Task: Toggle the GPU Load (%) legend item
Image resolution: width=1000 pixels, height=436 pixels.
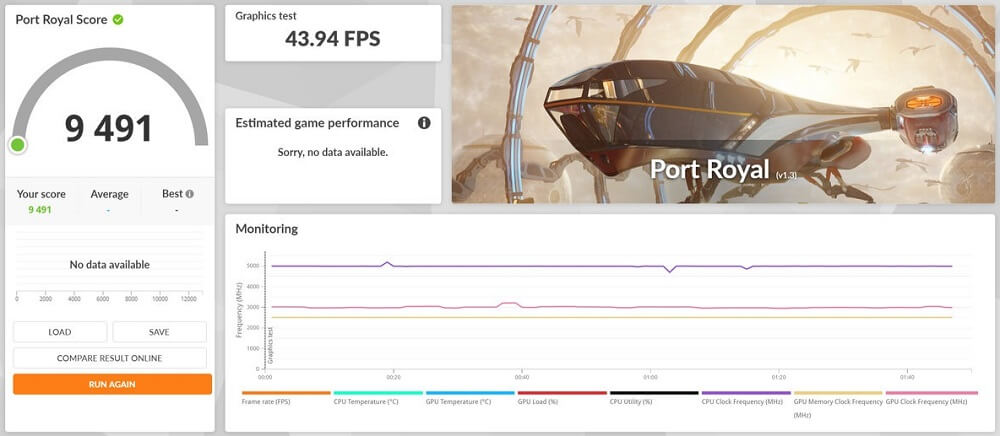Action: 561,398
